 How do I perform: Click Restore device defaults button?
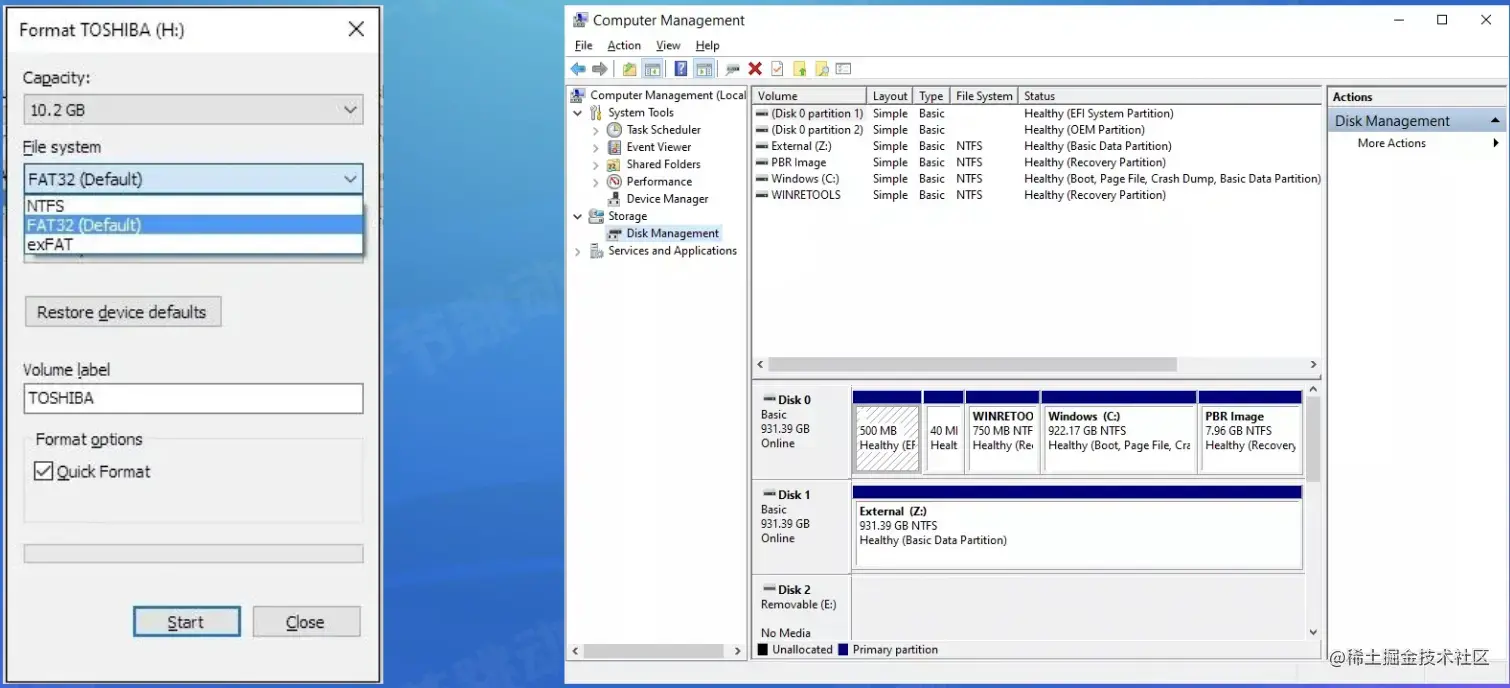point(122,312)
